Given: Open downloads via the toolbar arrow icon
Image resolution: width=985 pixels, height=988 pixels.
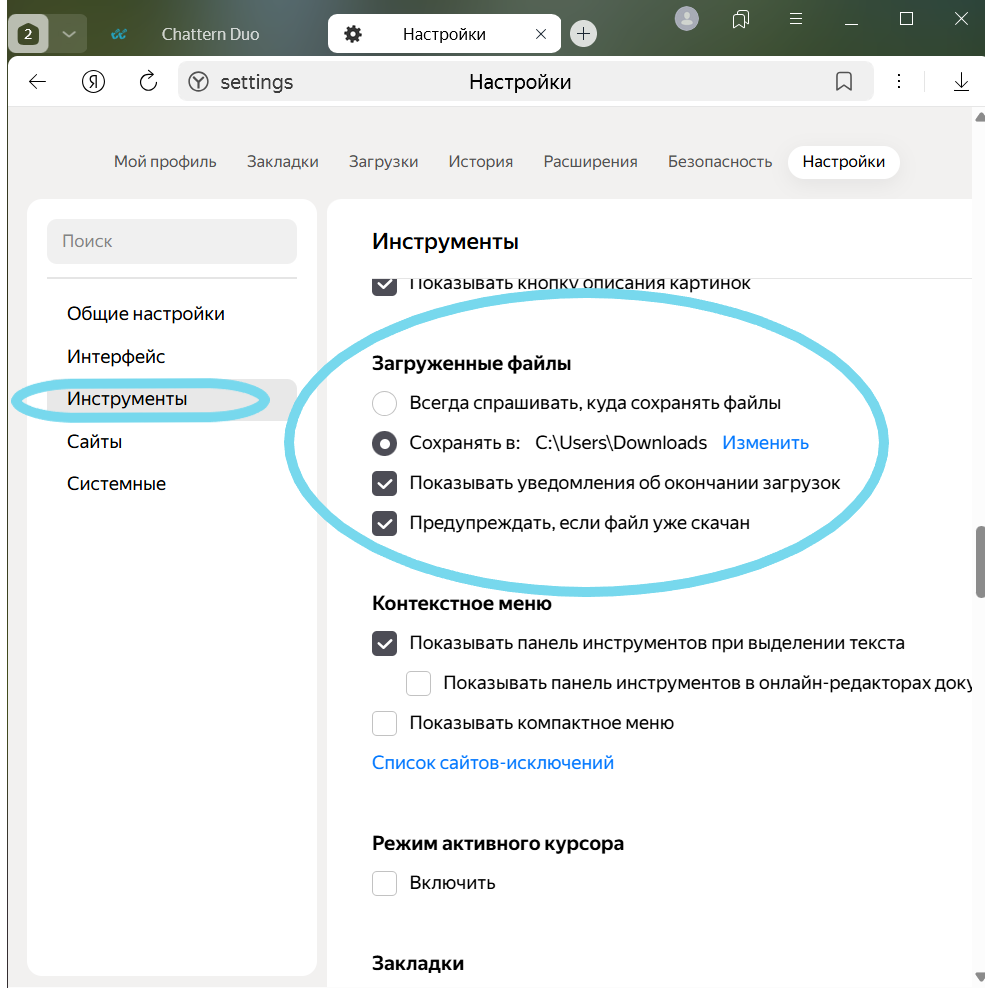Looking at the screenshot, I should 961,82.
